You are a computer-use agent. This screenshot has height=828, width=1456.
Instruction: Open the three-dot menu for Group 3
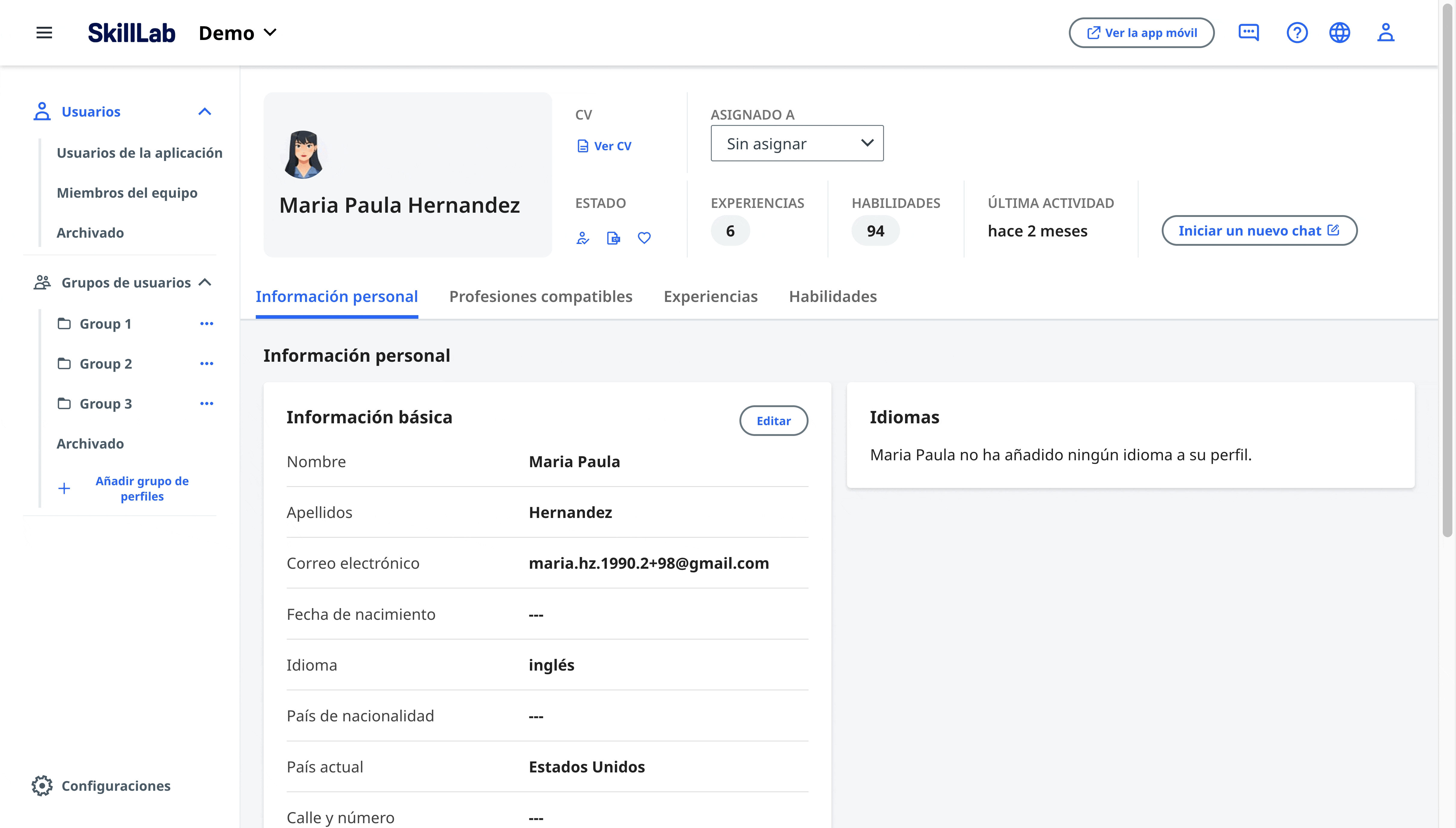206,403
